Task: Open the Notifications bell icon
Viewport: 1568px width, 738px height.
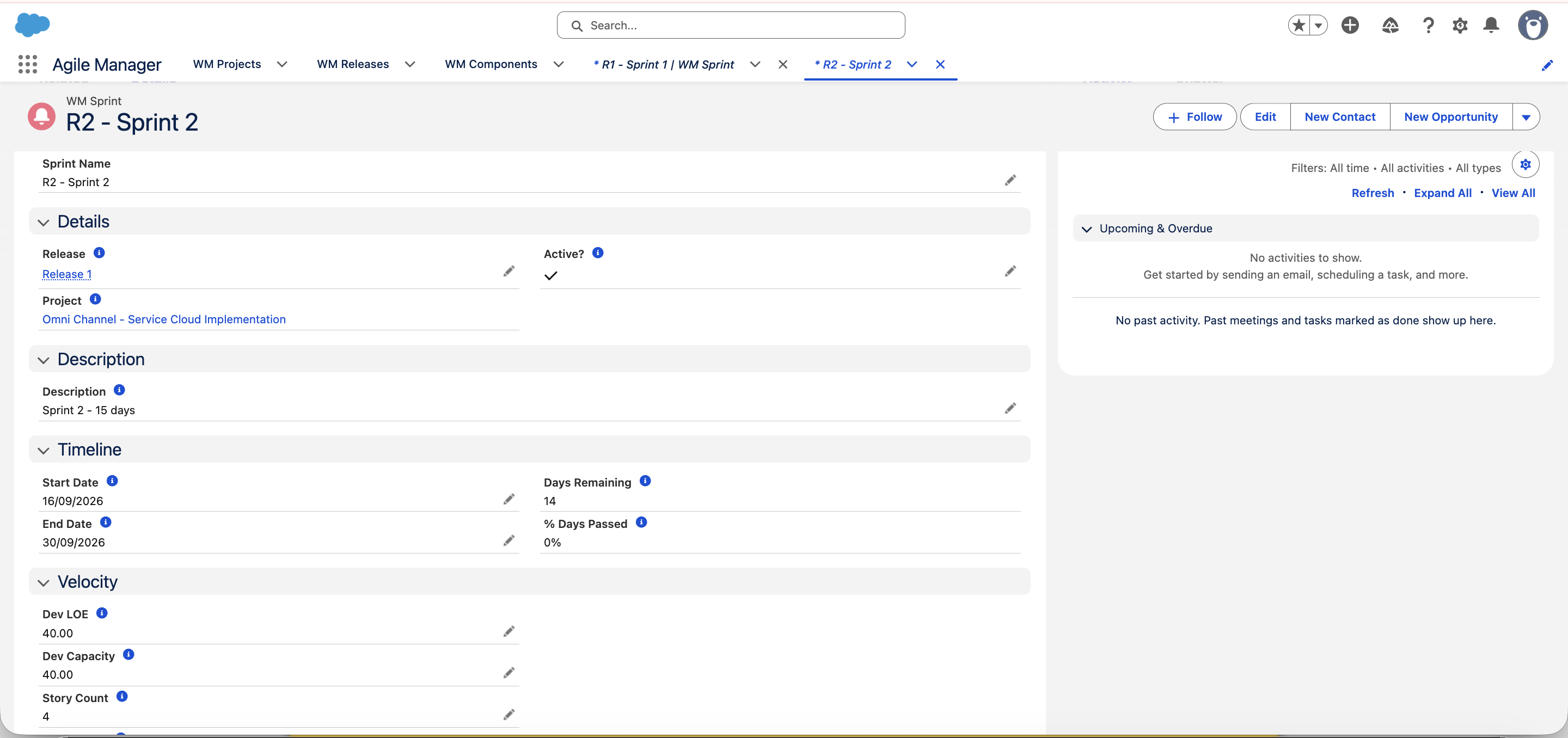Action: tap(1491, 25)
